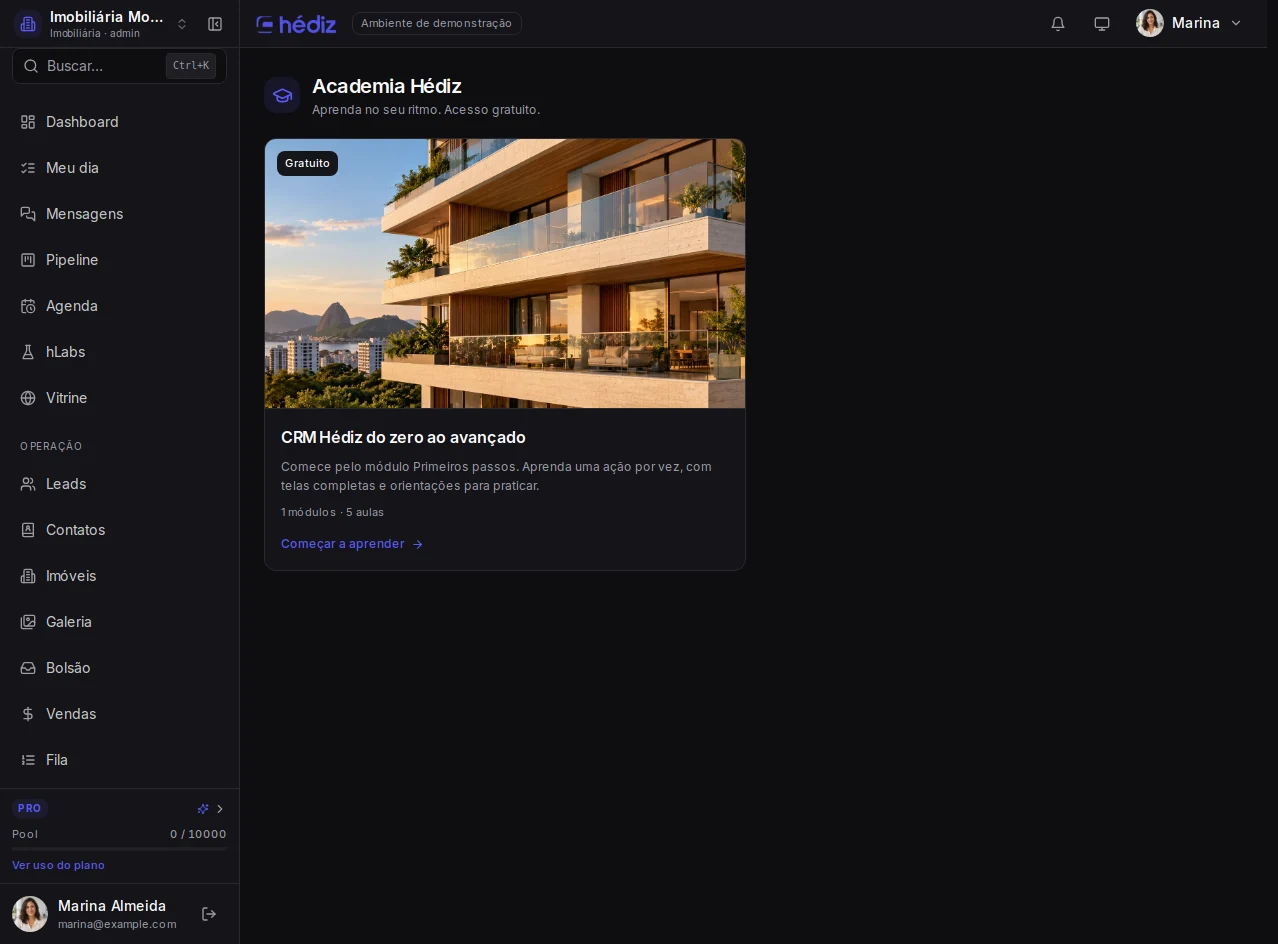
Task: Click the "1 módulos · 5 aulas" text
Action: pos(332,512)
